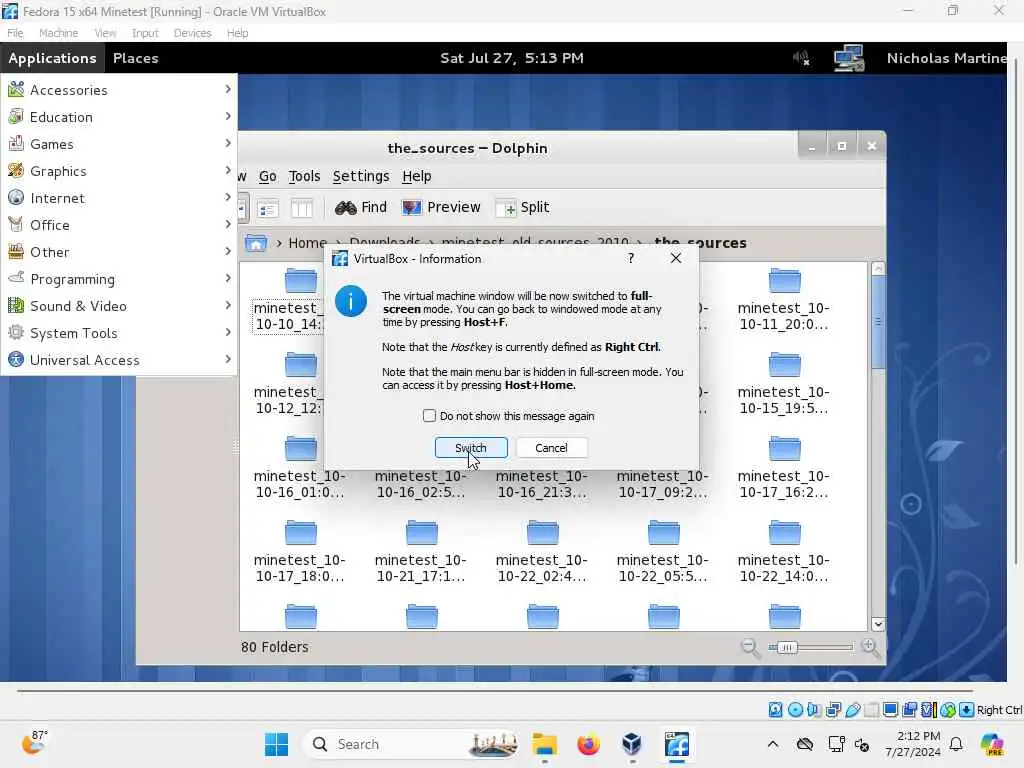Image resolution: width=1024 pixels, height=768 pixels.
Task: Click Home in the Dolphin breadcrumb
Action: (308, 243)
